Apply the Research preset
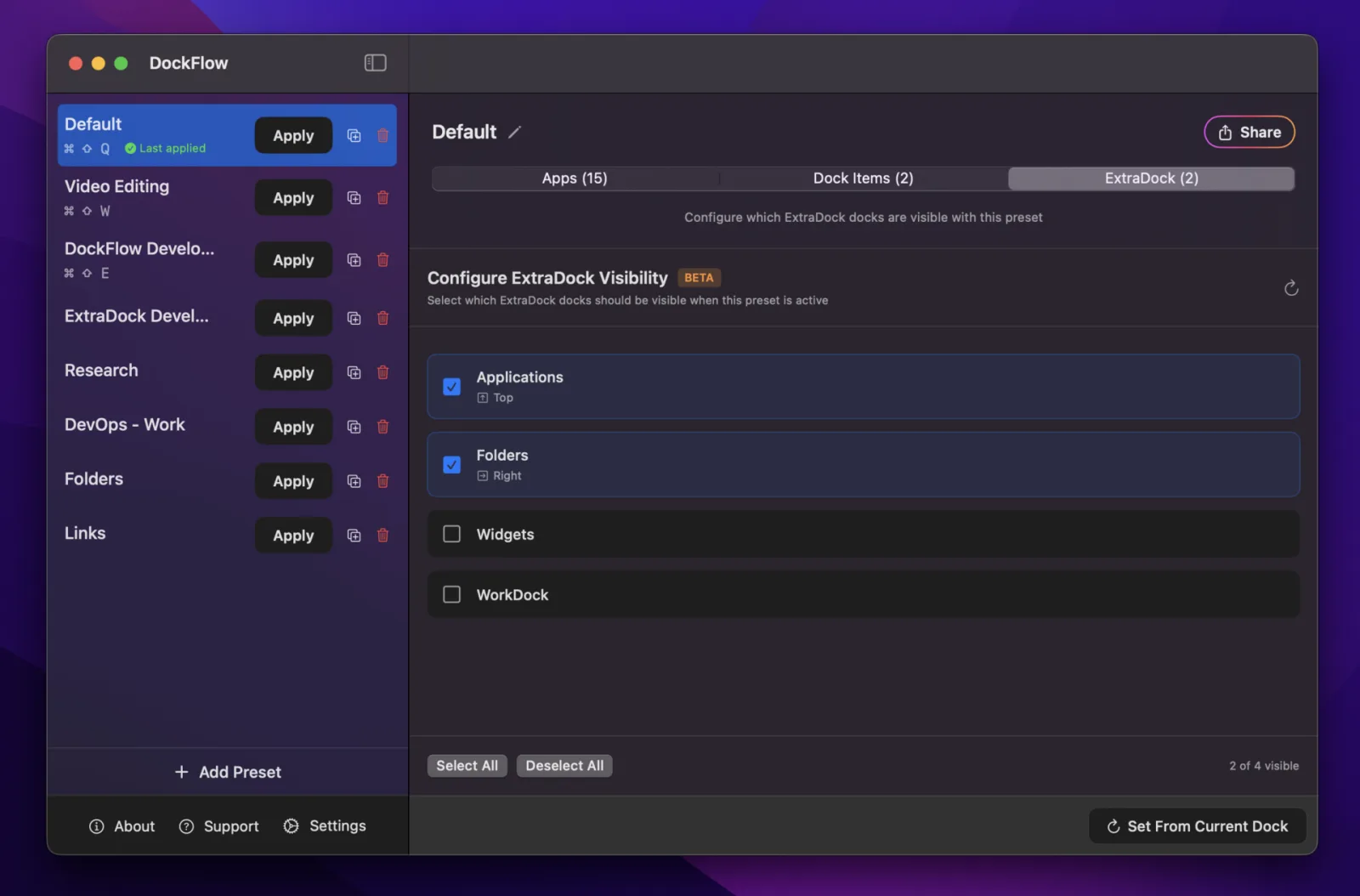Viewport: 1360px width, 896px height. coord(293,372)
